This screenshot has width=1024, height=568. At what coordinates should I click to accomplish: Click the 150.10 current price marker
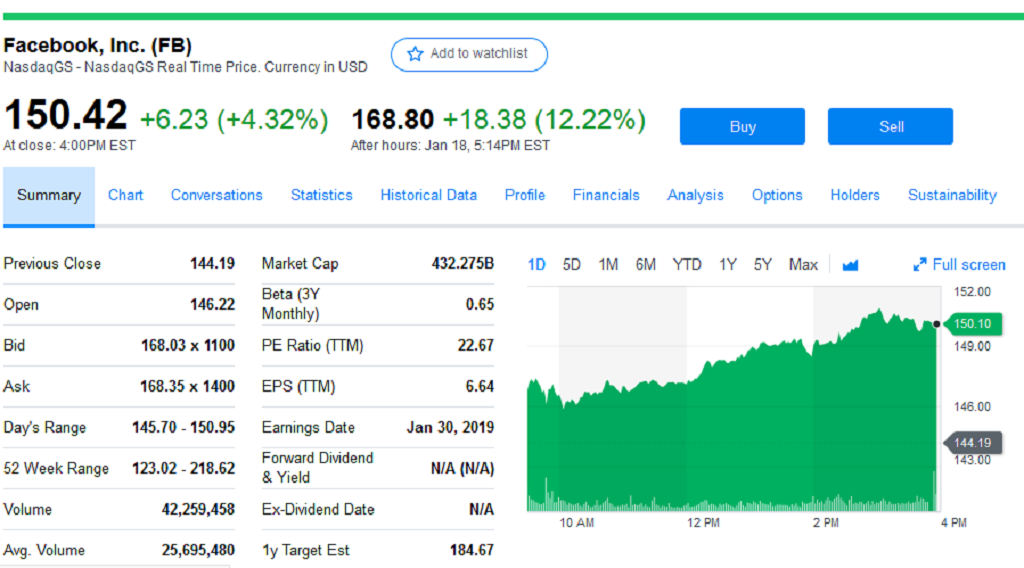[972, 324]
